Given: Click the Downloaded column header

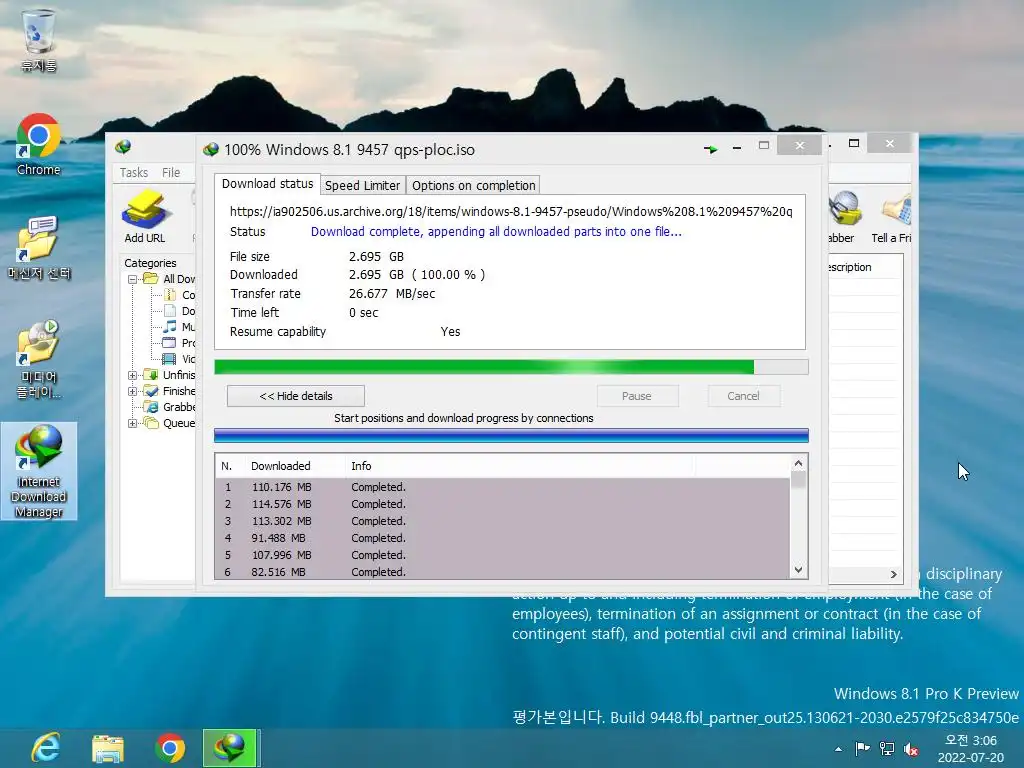Looking at the screenshot, I should coord(295,466).
